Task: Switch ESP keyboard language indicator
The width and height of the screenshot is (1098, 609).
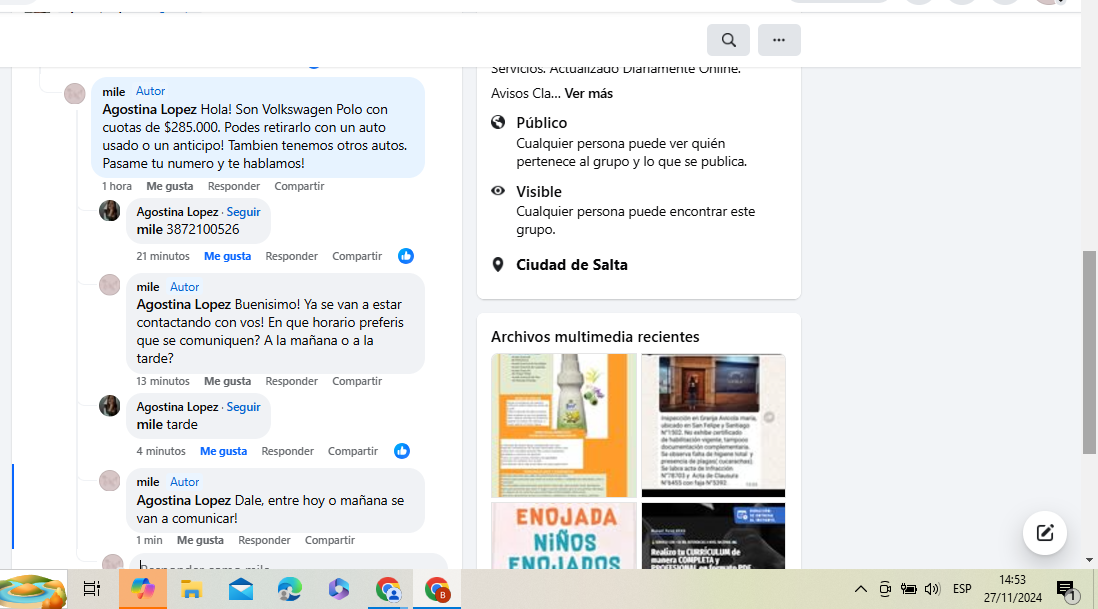Action: 962,589
